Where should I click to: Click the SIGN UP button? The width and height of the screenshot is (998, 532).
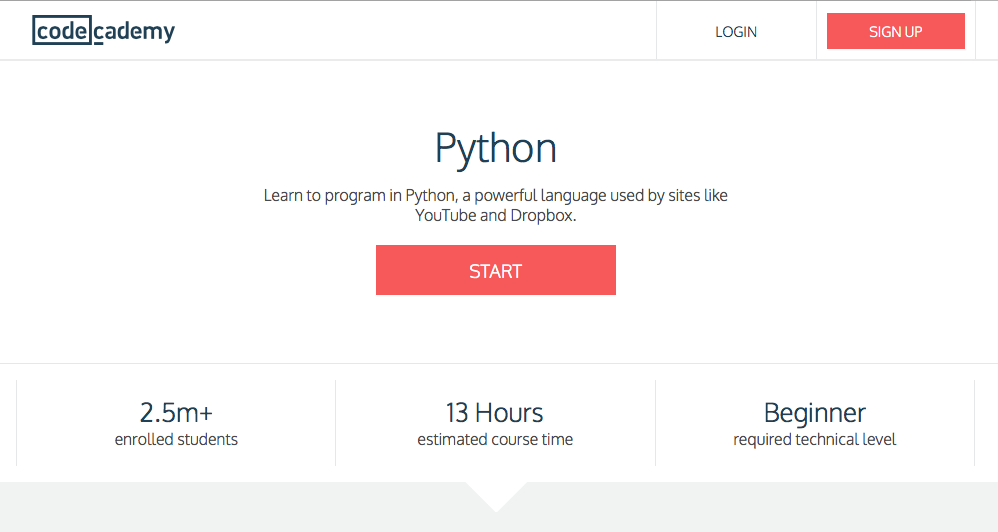pos(896,31)
